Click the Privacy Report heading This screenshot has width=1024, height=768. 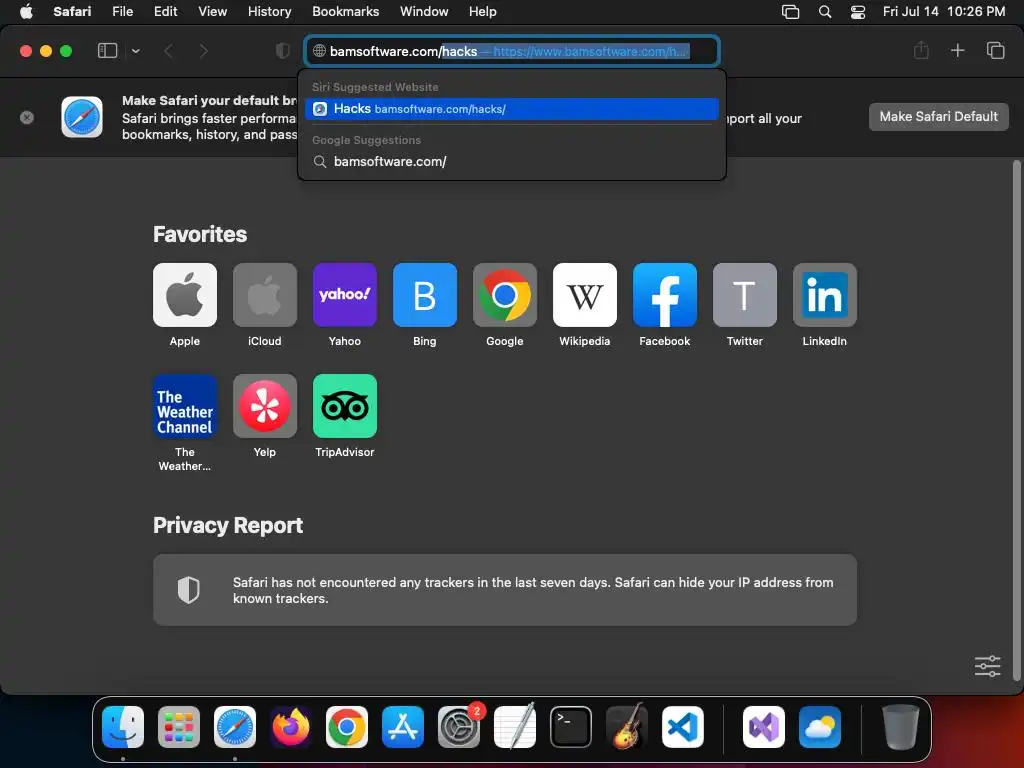tap(228, 526)
